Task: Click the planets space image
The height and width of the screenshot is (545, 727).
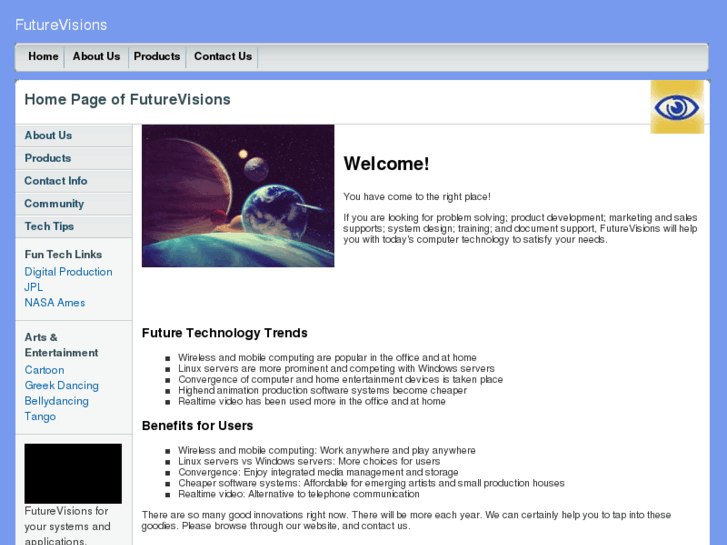Action: click(238, 196)
